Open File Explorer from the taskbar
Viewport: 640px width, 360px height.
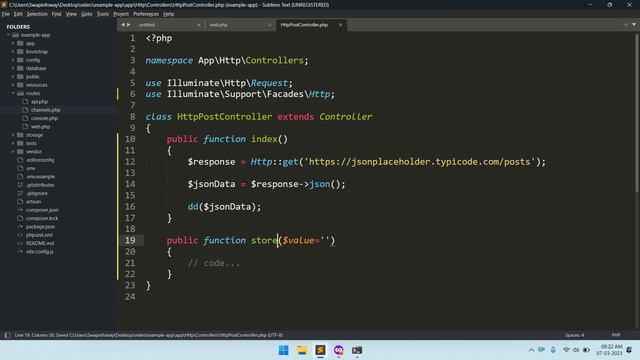[x=302, y=350]
